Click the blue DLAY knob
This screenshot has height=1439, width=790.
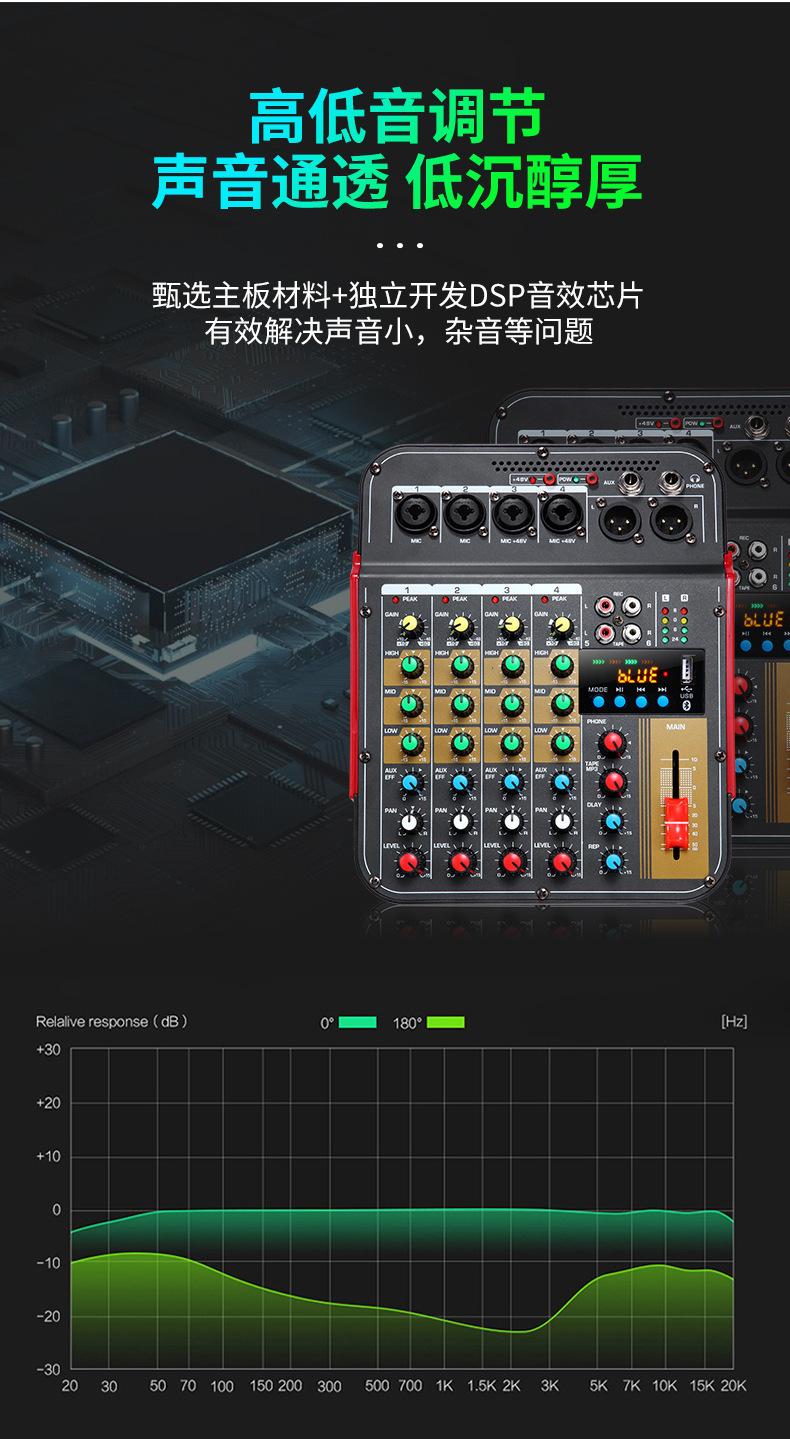(613, 820)
